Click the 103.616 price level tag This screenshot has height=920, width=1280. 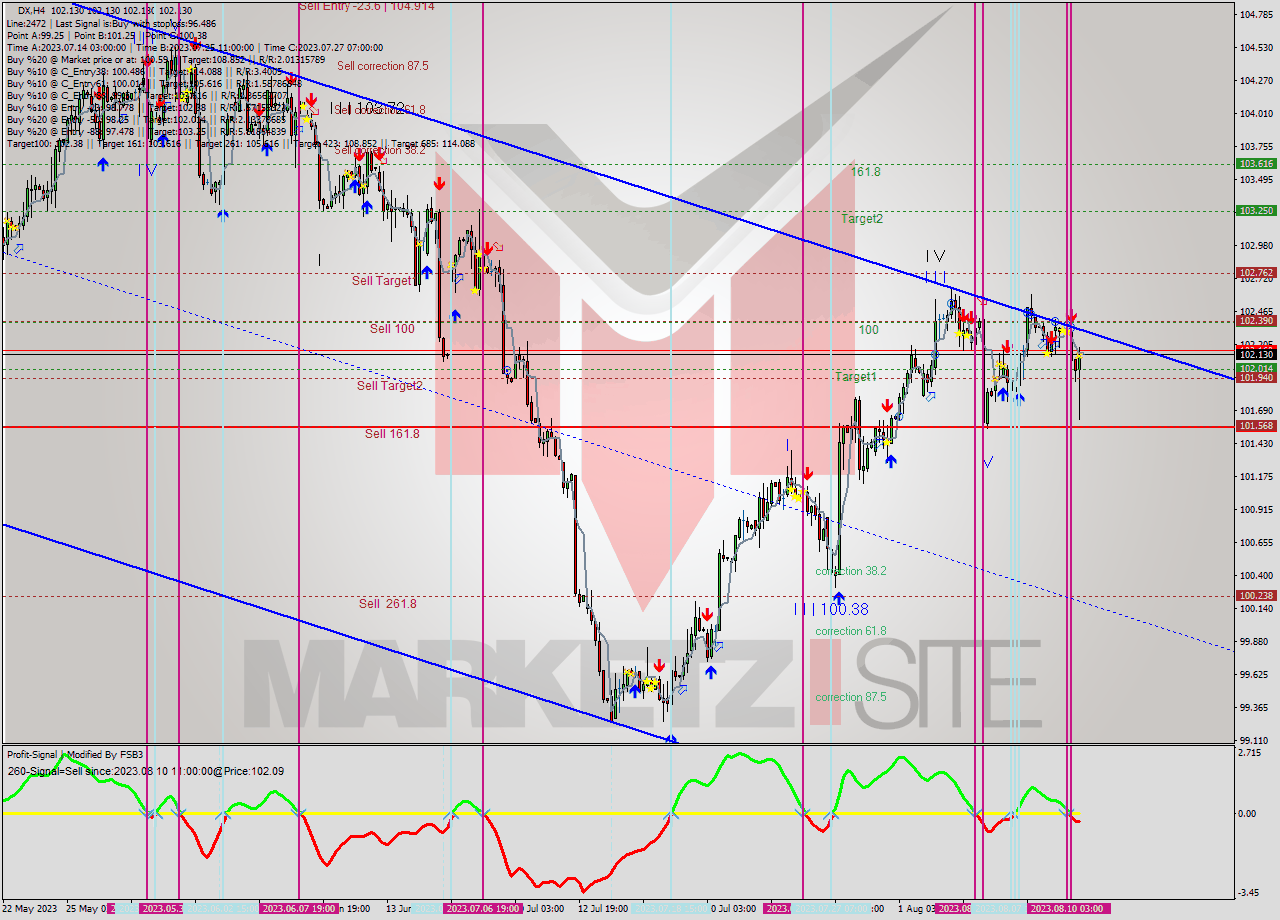tap(1256, 163)
